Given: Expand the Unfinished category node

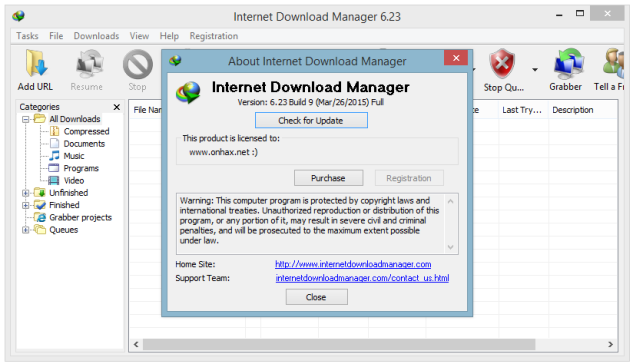Looking at the screenshot, I should (26, 193).
